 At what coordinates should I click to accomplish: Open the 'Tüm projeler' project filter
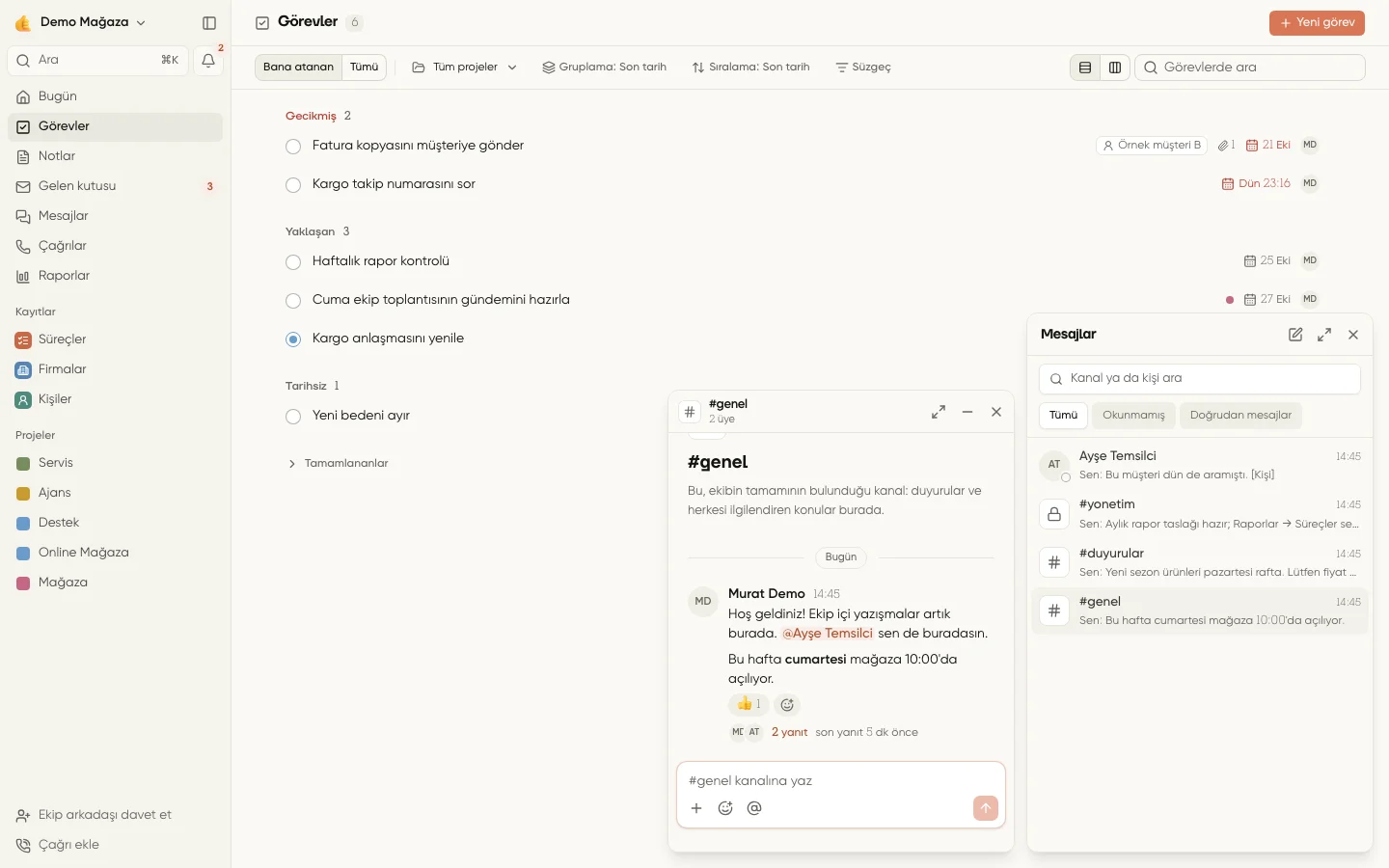coord(464,68)
